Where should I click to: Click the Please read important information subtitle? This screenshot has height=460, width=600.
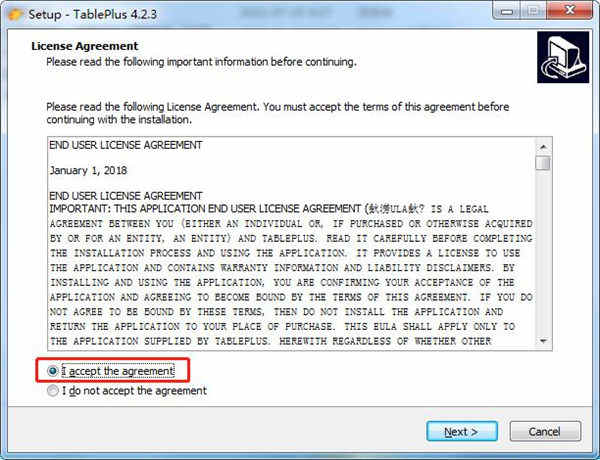(201, 62)
